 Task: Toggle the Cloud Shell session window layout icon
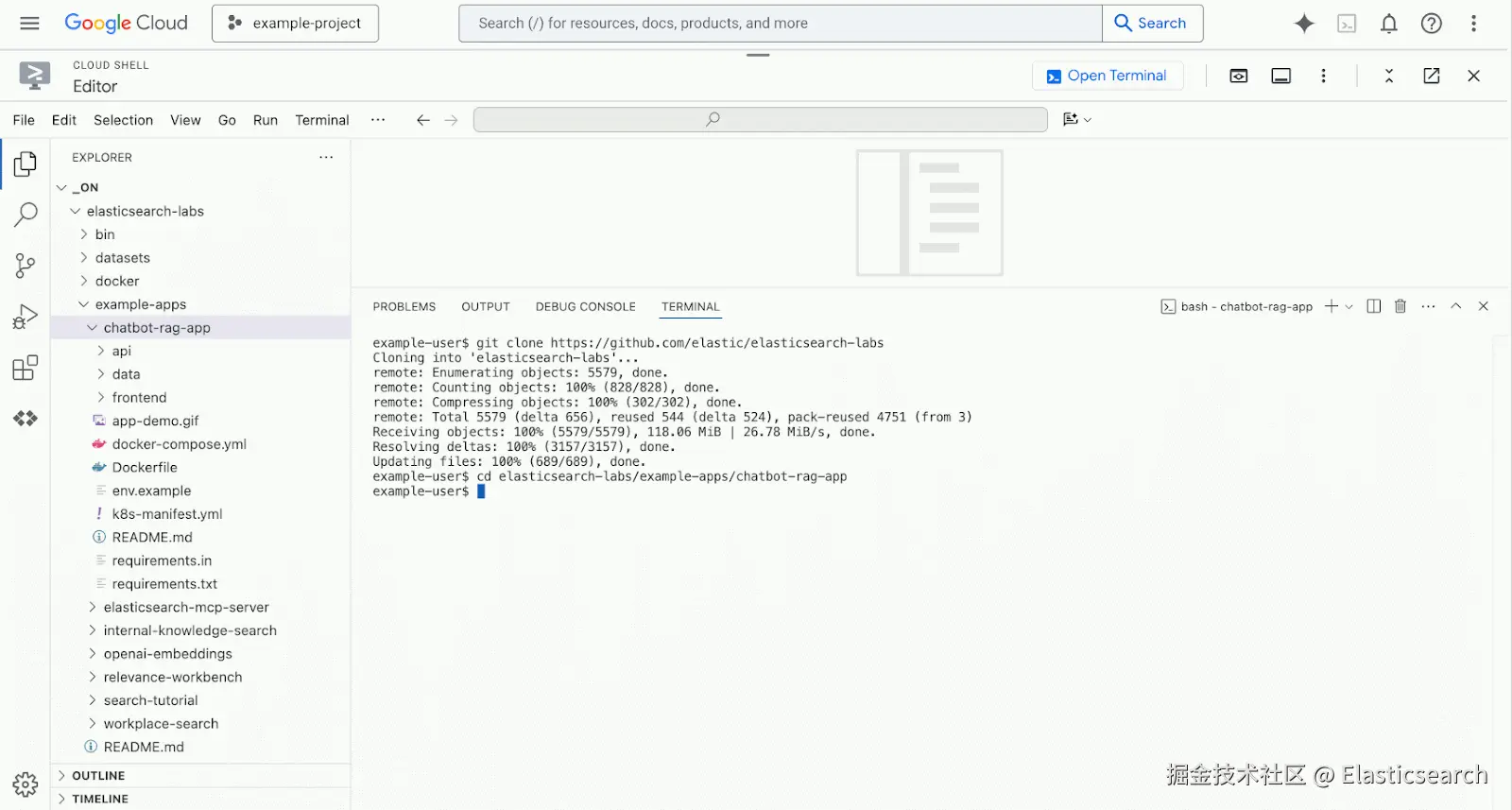click(x=1281, y=76)
